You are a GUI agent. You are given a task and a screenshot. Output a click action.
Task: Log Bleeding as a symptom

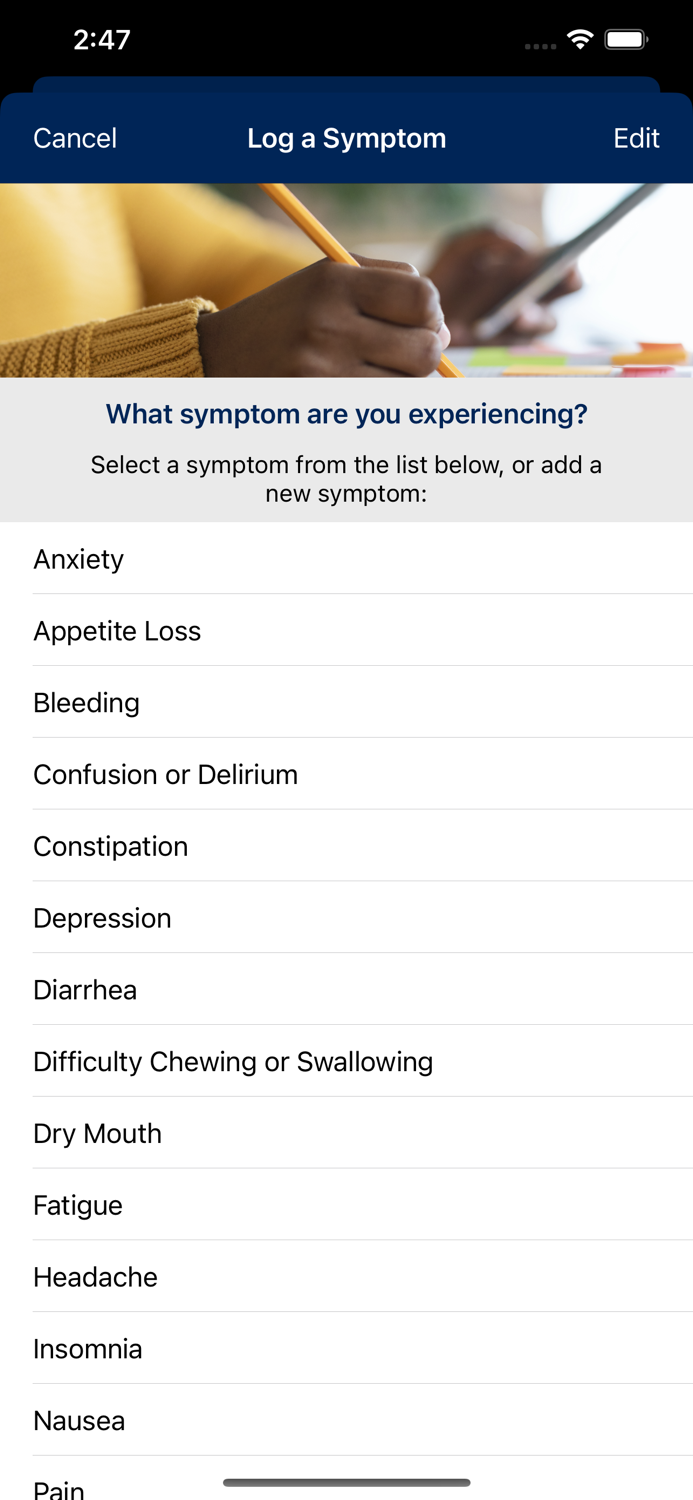(x=87, y=703)
